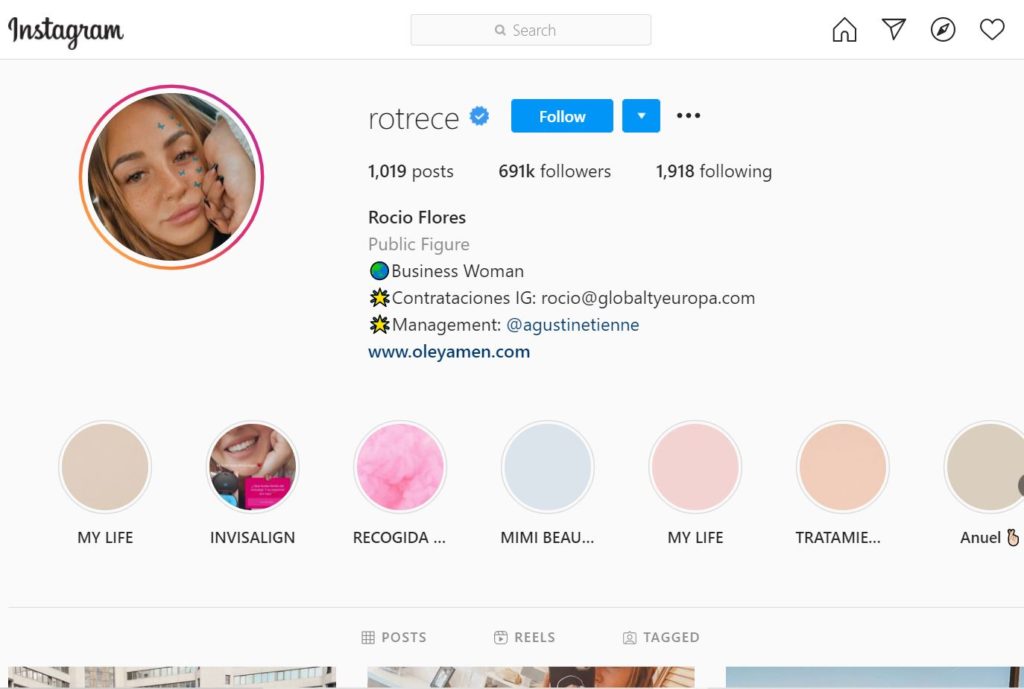Viewport: 1024px width, 689px height.
Task: Expand suggested accounts dropdown arrow
Action: pos(641,116)
